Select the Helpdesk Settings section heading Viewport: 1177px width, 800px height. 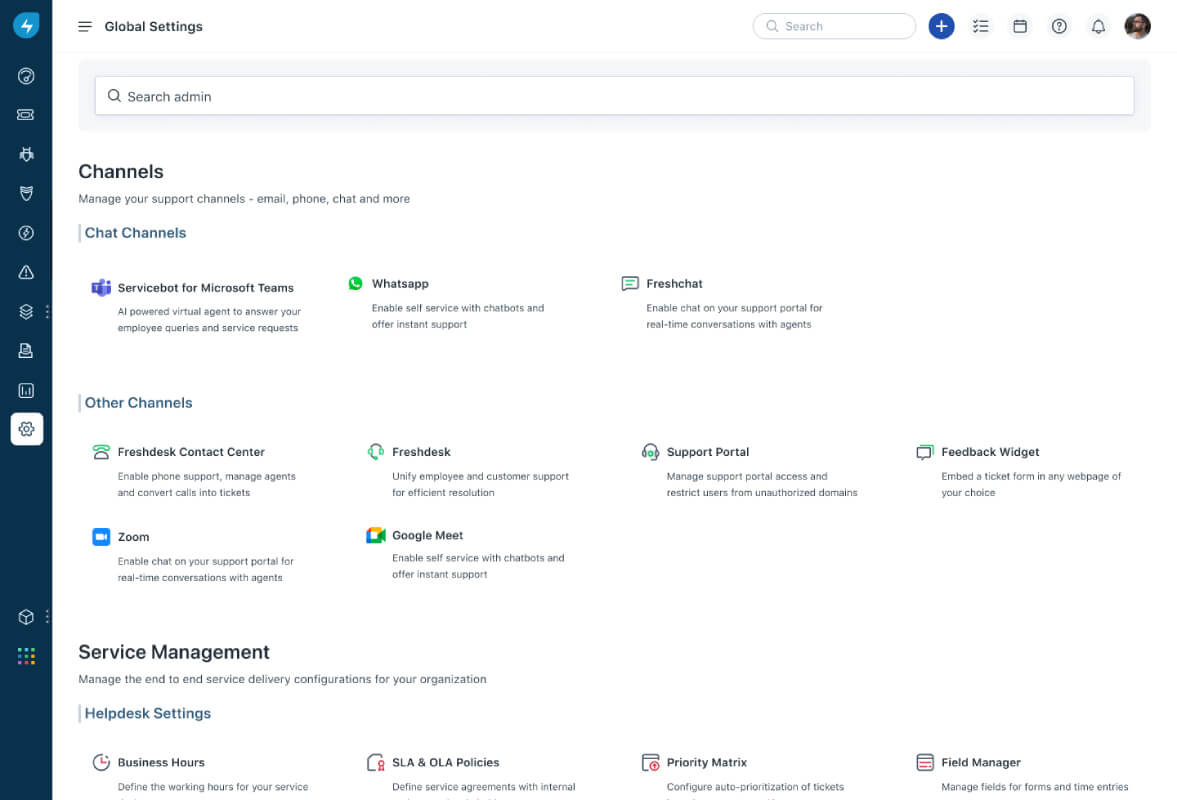(148, 714)
